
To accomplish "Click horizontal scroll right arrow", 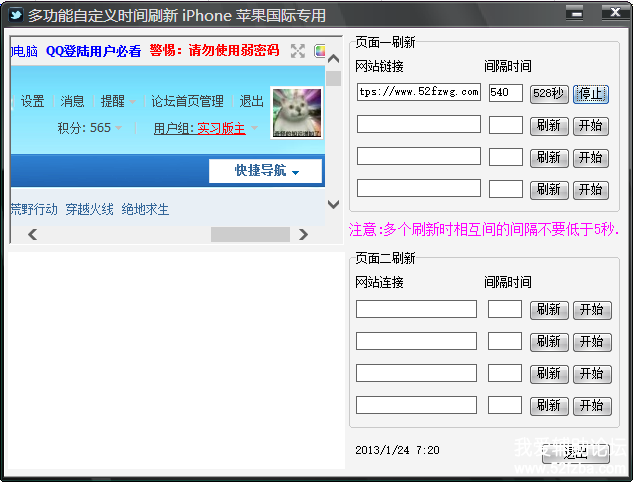I will click(303, 234).
